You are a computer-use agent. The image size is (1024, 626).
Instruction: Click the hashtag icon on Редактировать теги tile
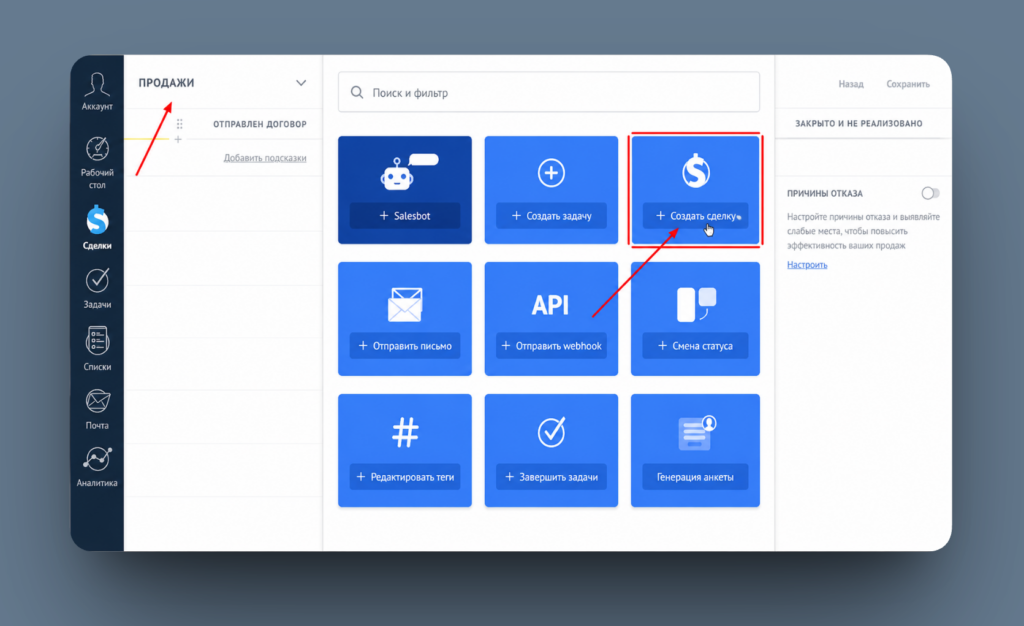405,432
